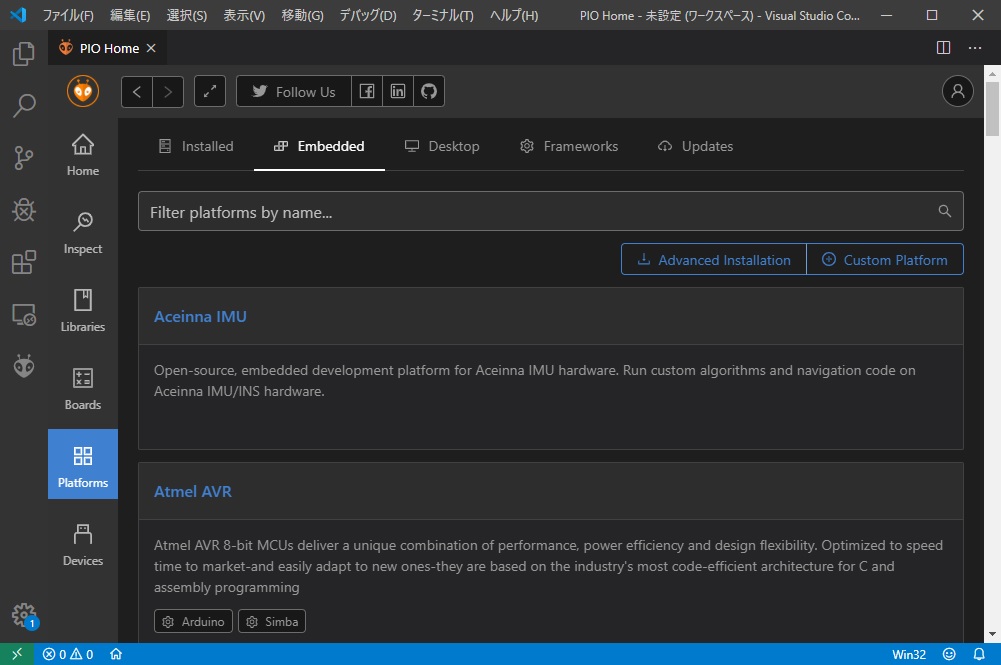The width and height of the screenshot is (1001, 665).
Task: Click the Follow Us Twitter button
Action: [294, 91]
